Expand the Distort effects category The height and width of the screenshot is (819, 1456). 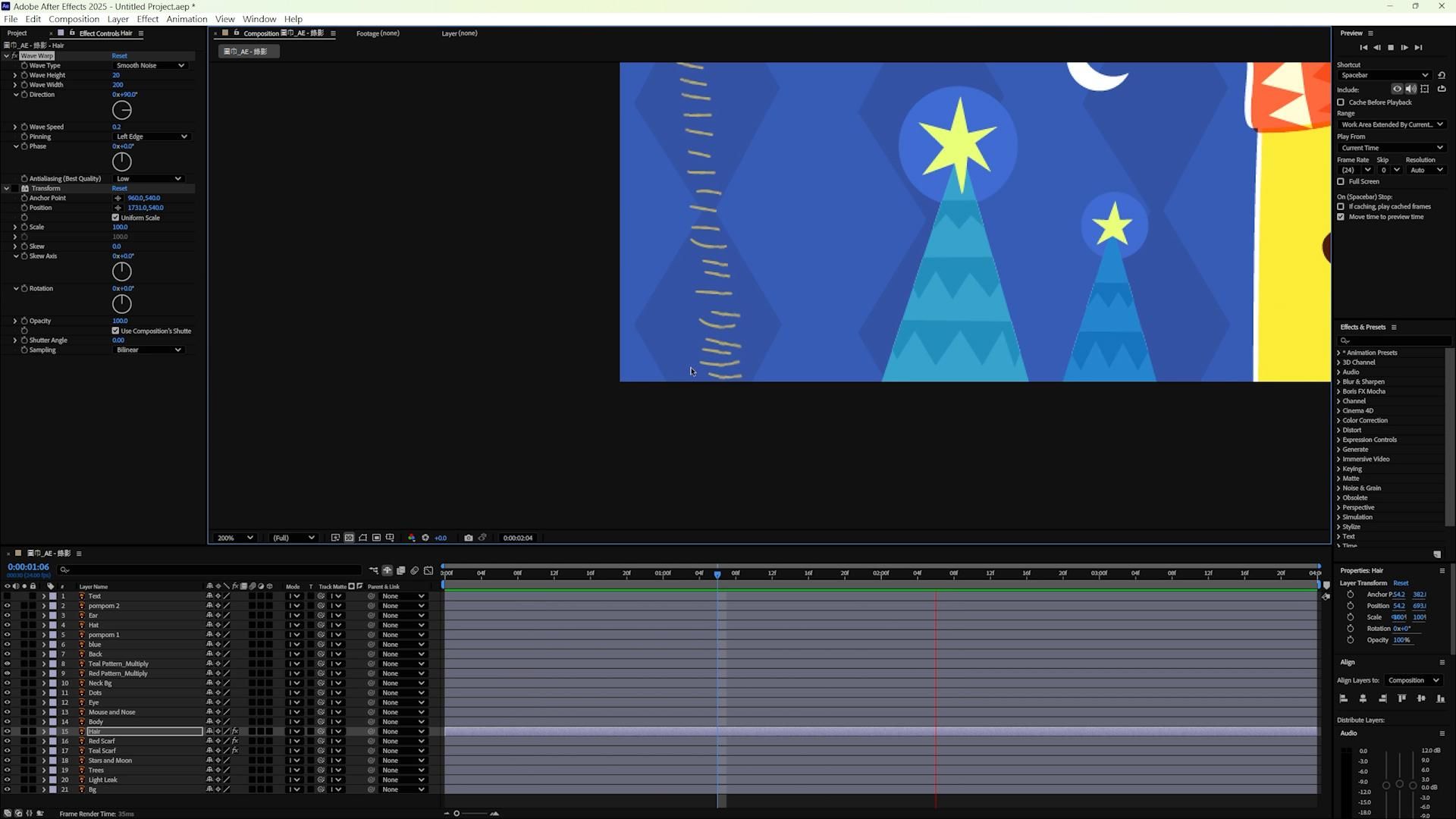1338,430
